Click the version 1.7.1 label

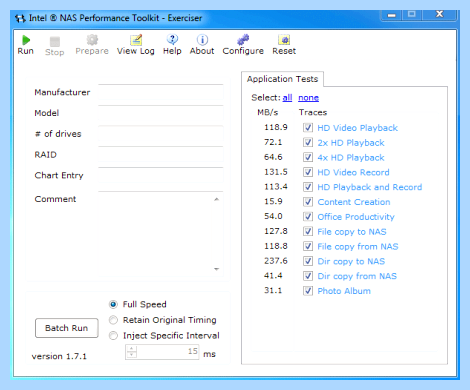59,356
